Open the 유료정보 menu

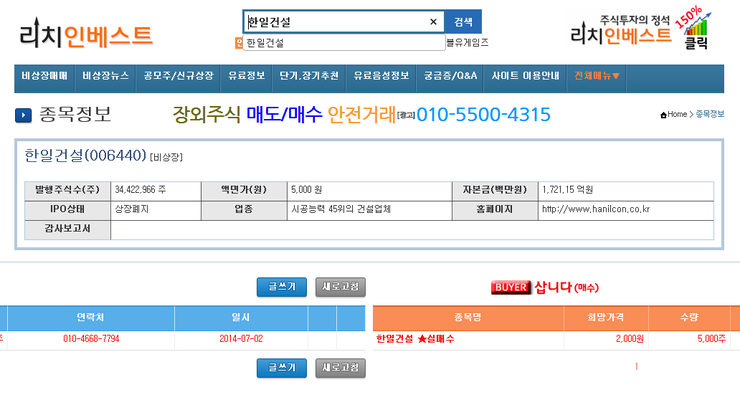pos(246,76)
